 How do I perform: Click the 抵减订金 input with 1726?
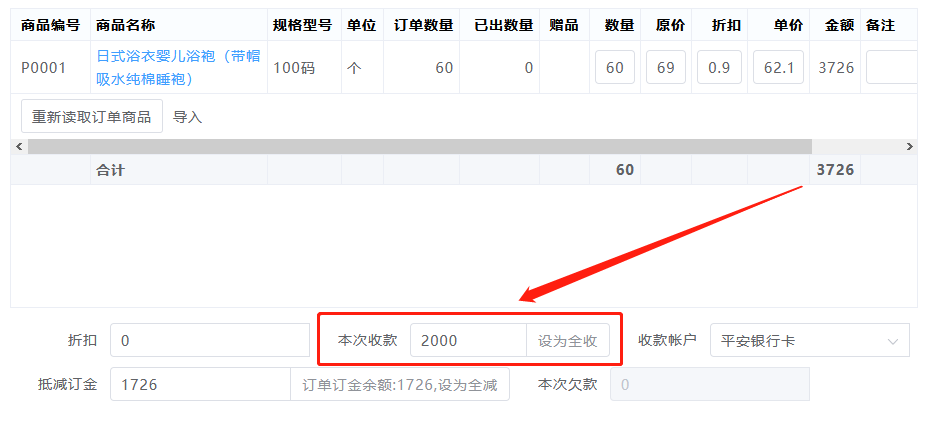click(x=200, y=384)
